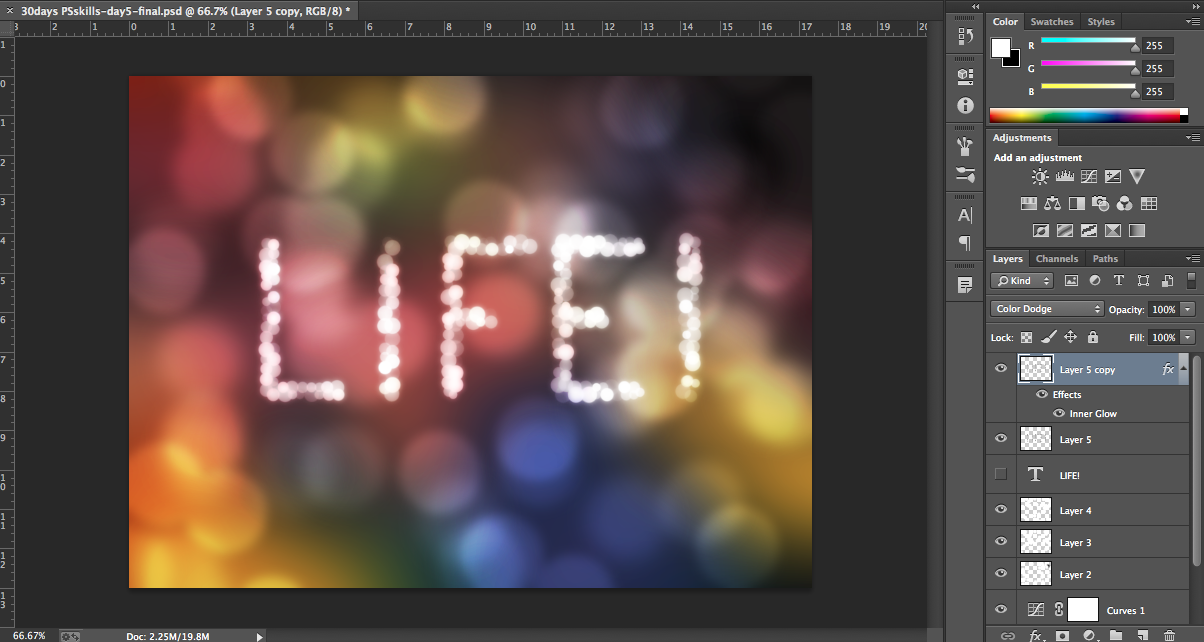Open the Layers panel flyout menu
This screenshot has height=642, width=1204.
[x=1193, y=259]
